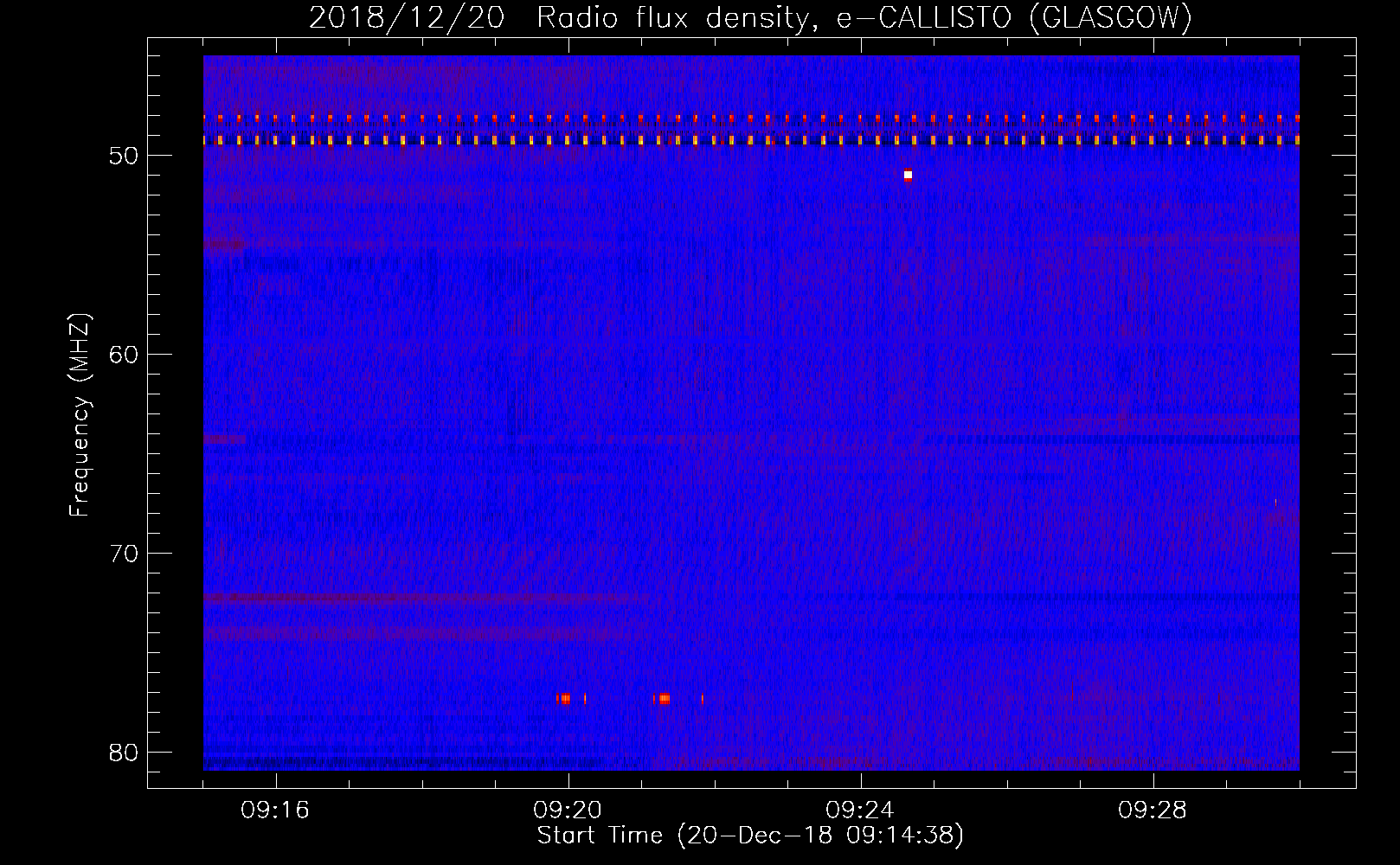The image size is (1400, 865).
Task: Click the left red burst near 77 MHz at 09:20
Action: [x=565, y=698]
